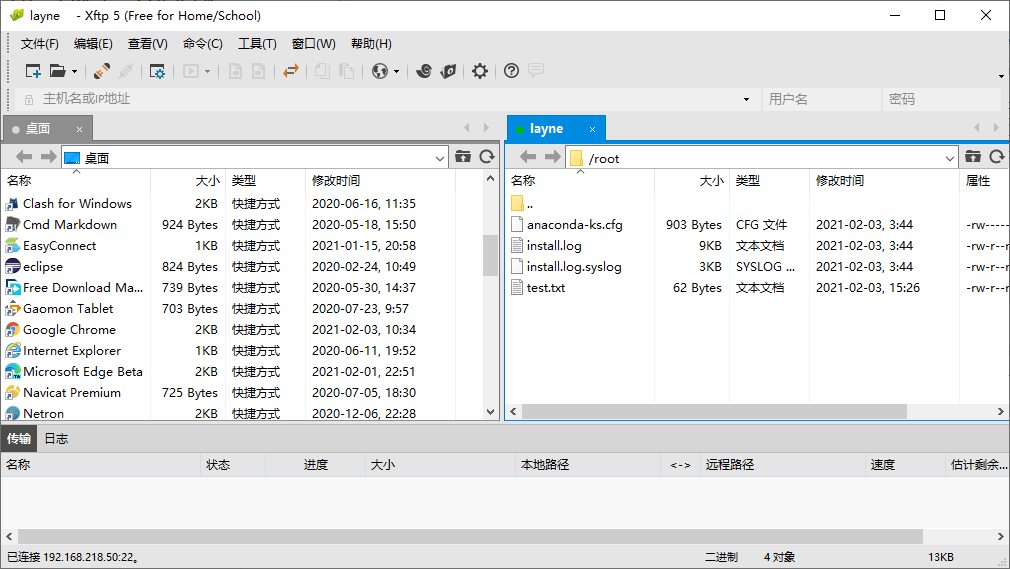The image size is (1010, 569).
Task: Click the New Session toolbar icon
Action: (33, 71)
